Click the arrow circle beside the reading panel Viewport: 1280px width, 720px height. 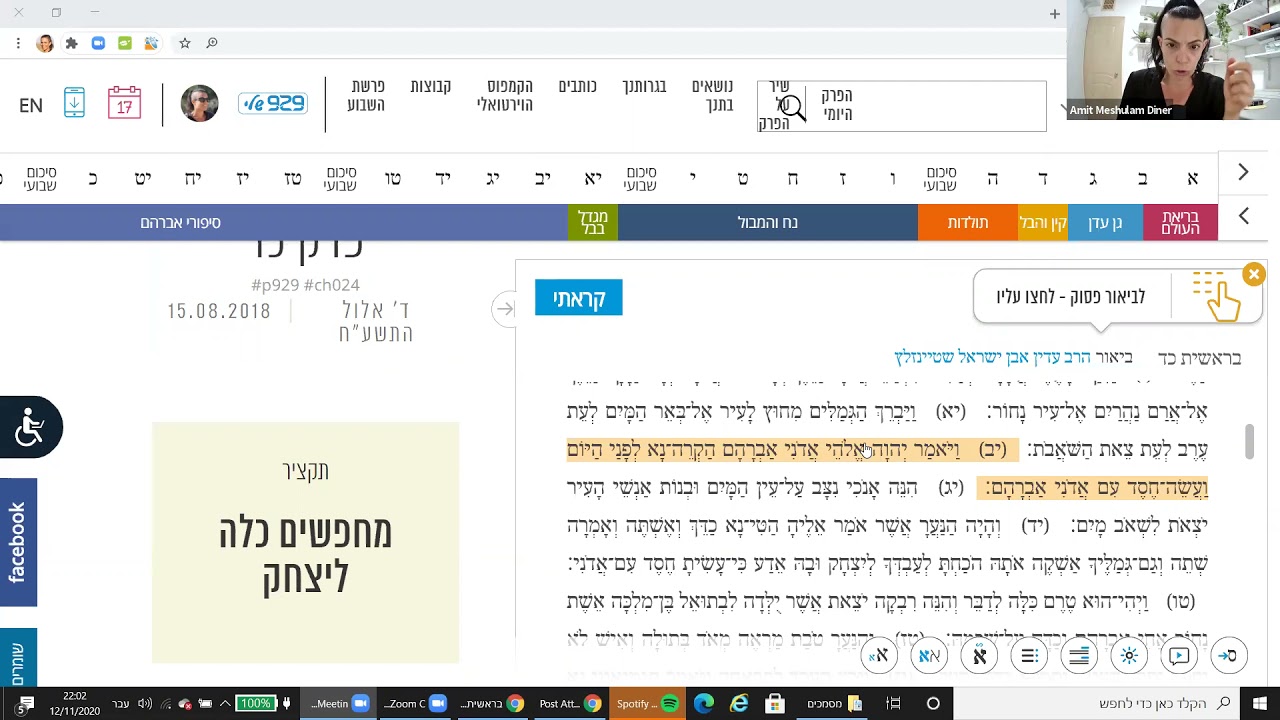tap(505, 309)
